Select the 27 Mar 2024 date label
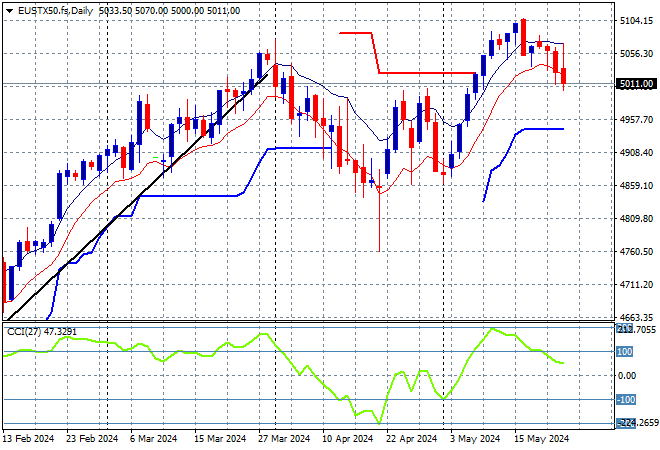This screenshot has height=450, width=660. click(284, 439)
